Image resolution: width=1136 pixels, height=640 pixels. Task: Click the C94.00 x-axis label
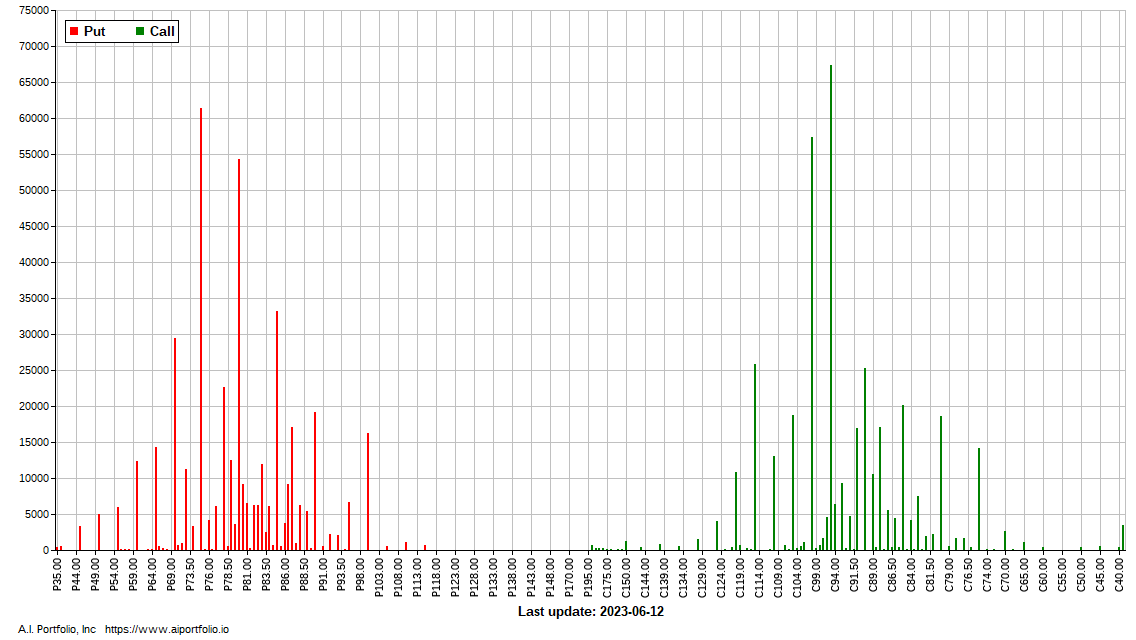(x=835, y=575)
